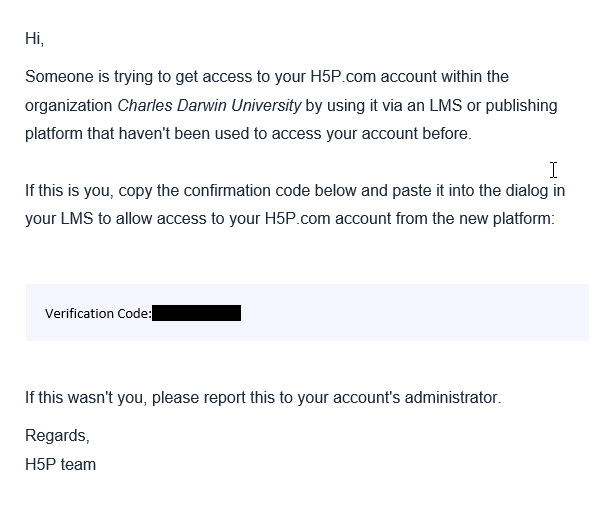Click the 'Regards,' closing text
This screenshot has height=505, width=597.
(x=57, y=435)
